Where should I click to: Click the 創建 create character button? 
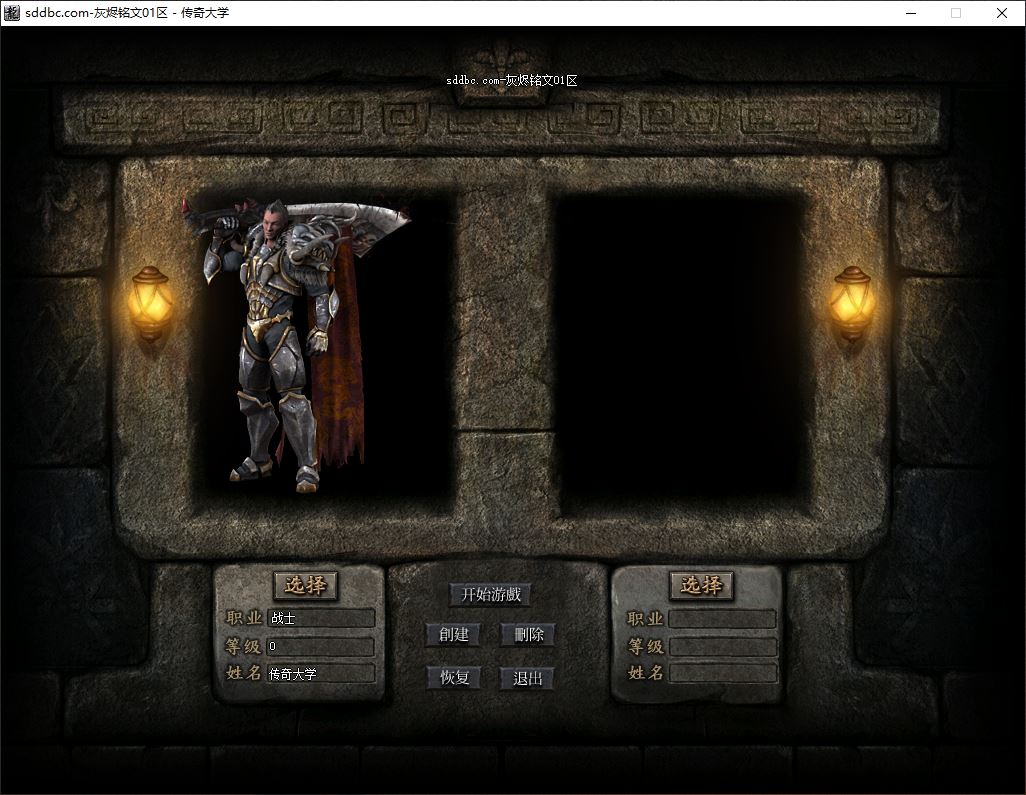[x=453, y=634]
